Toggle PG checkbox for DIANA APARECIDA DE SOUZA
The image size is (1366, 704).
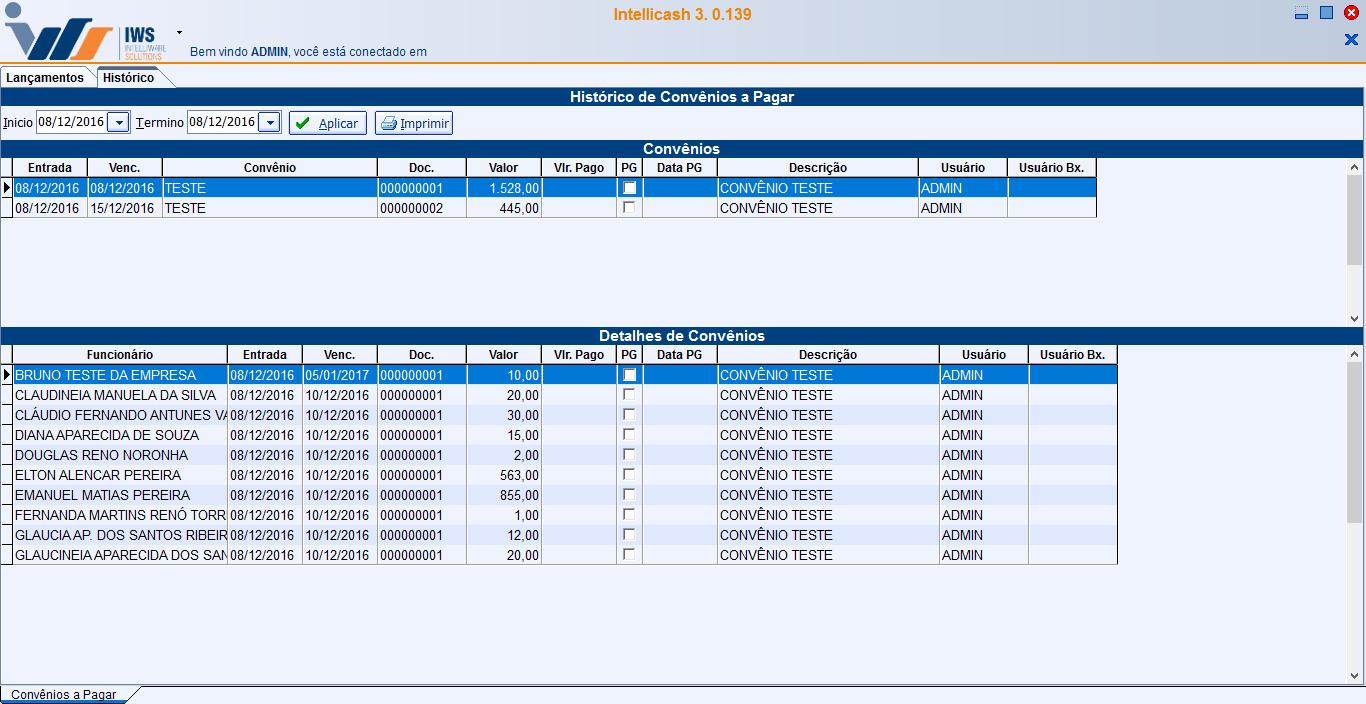(x=629, y=435)
